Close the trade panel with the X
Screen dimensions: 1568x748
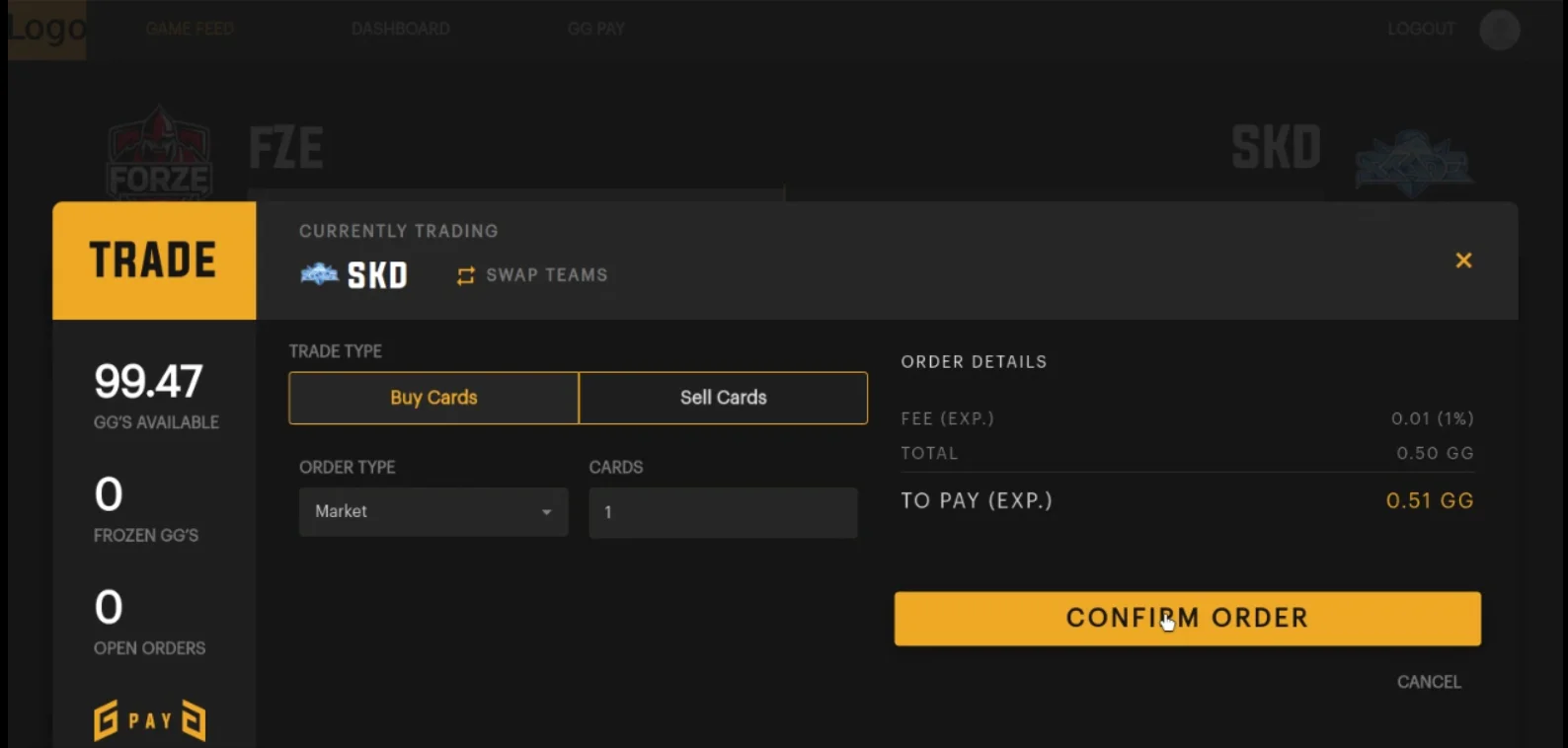click(x=1463, y=261)
